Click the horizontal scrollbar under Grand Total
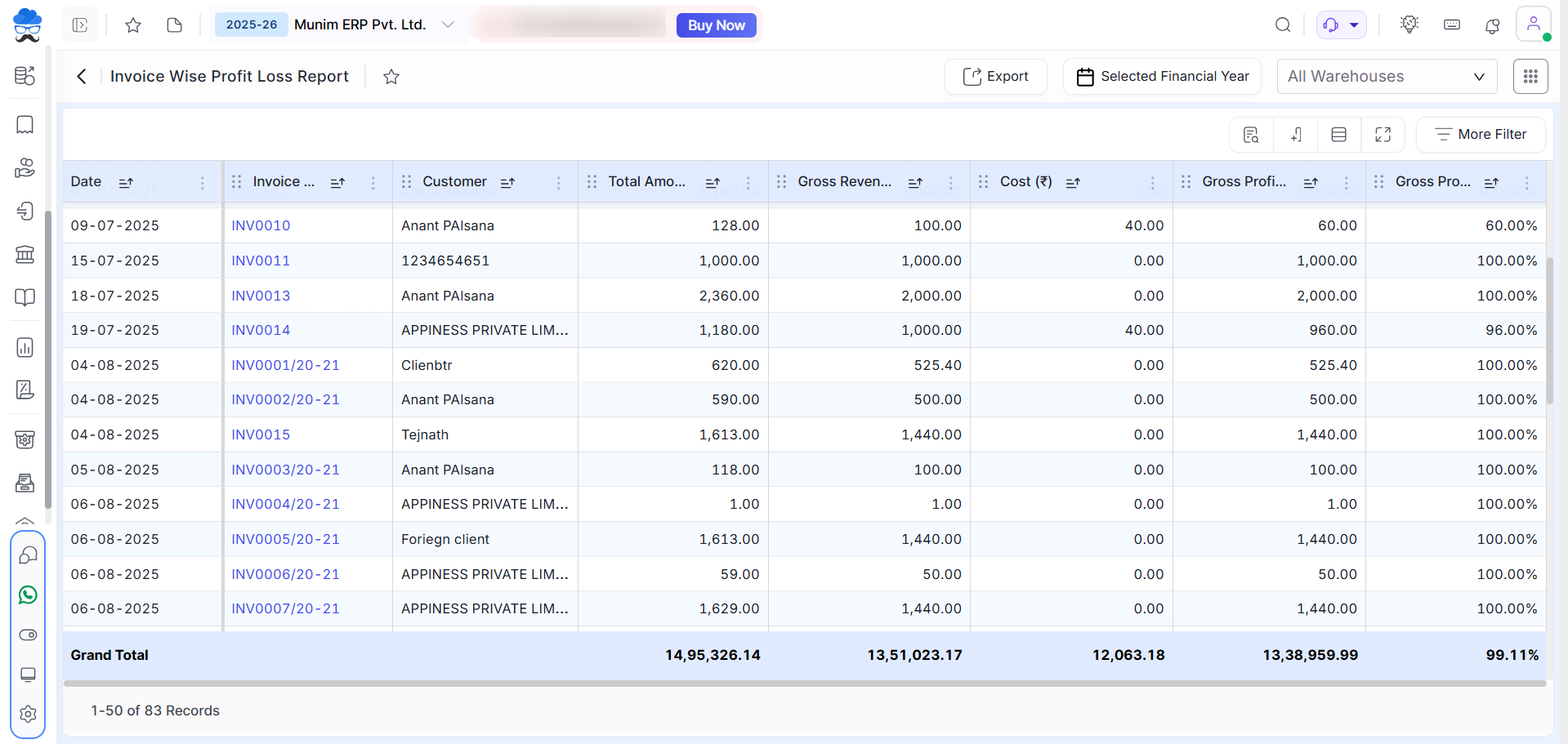 pos(805,684)
